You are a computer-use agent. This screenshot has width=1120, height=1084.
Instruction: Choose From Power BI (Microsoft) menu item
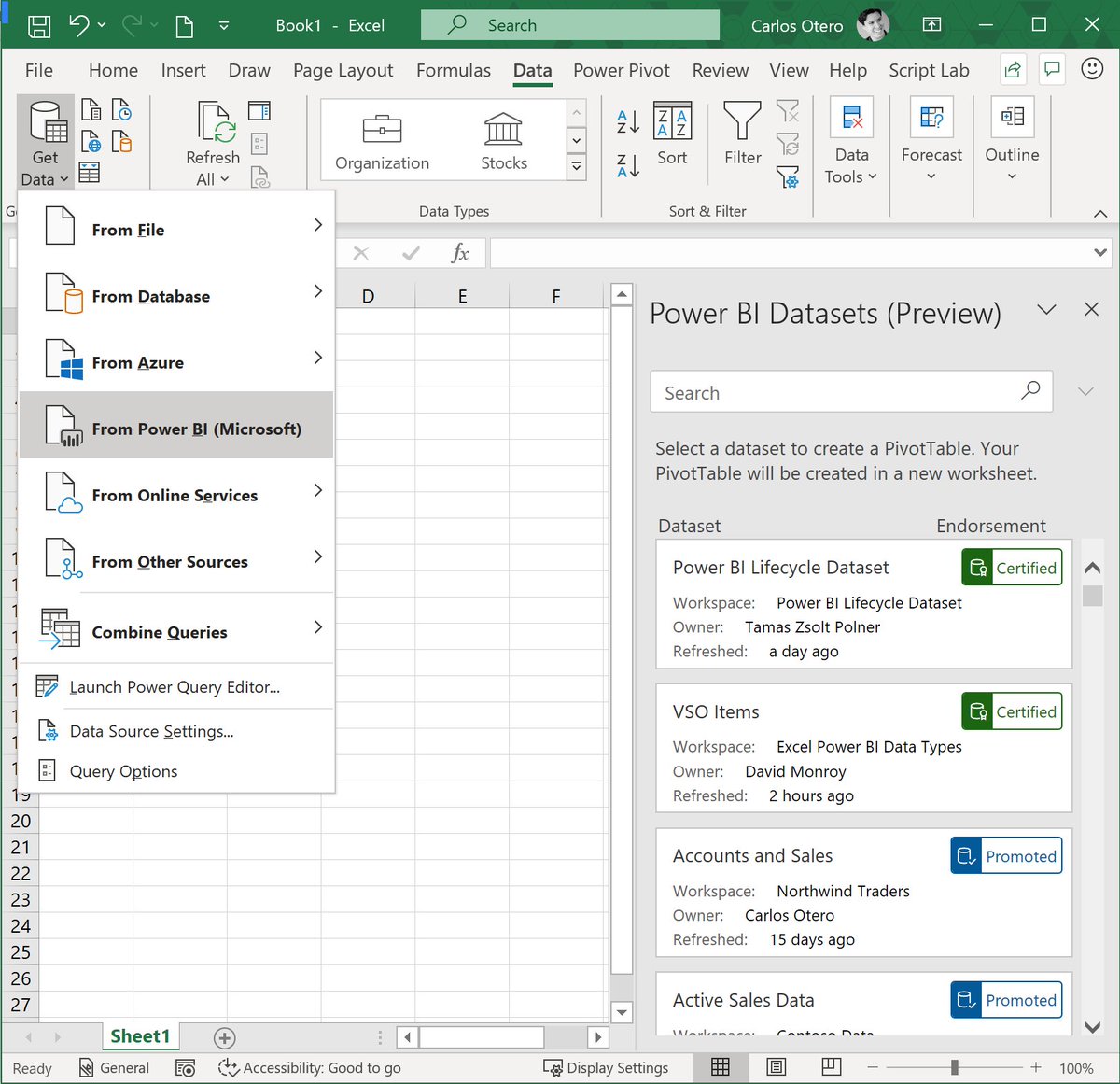click(176, 425)
